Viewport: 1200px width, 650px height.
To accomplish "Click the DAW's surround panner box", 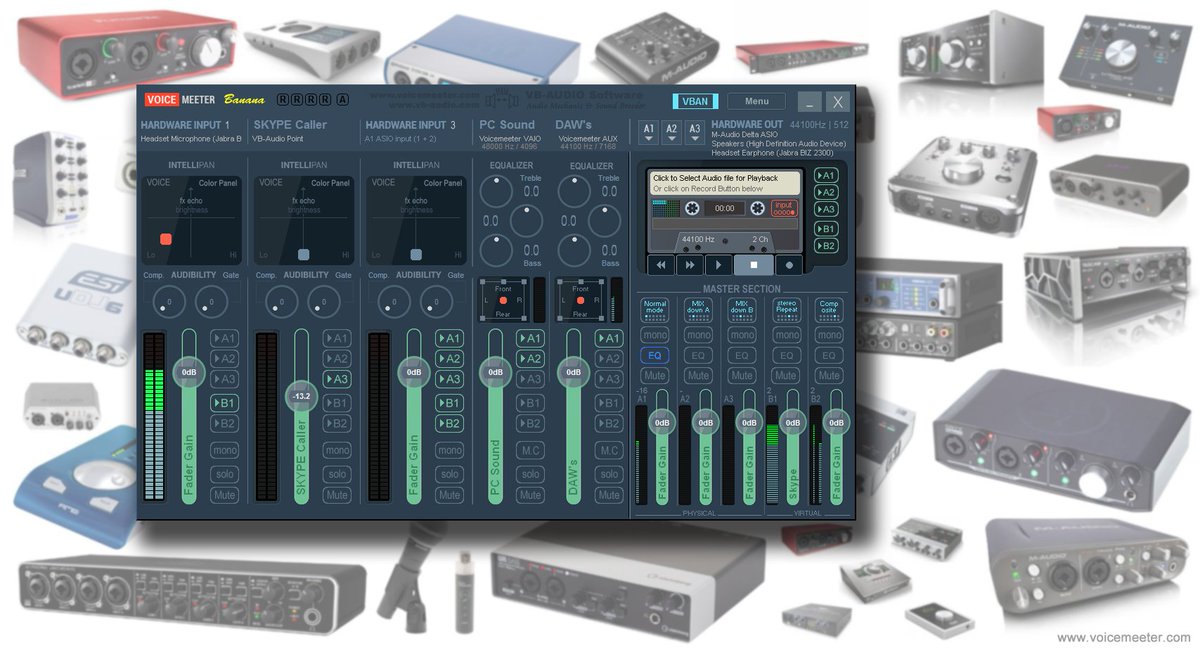I will pos(581,300).
